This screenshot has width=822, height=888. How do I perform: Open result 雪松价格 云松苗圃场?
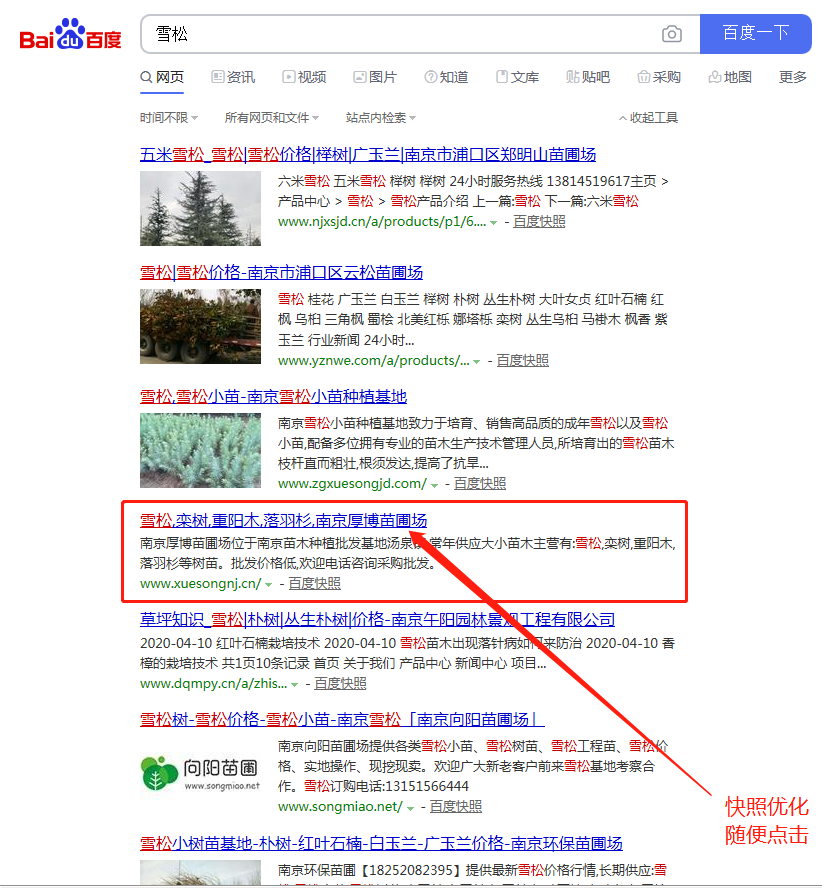point(282,273)
